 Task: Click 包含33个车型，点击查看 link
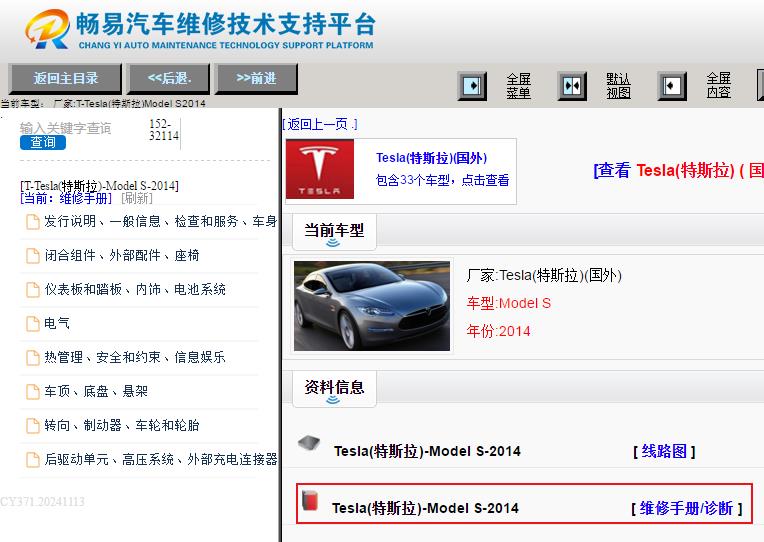(442, 180)
